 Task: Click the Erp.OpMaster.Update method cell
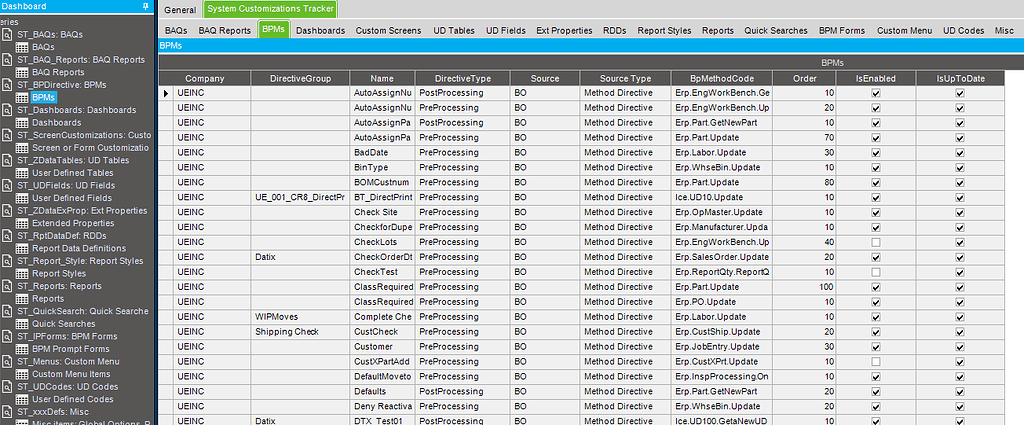(x=721, y=213)
